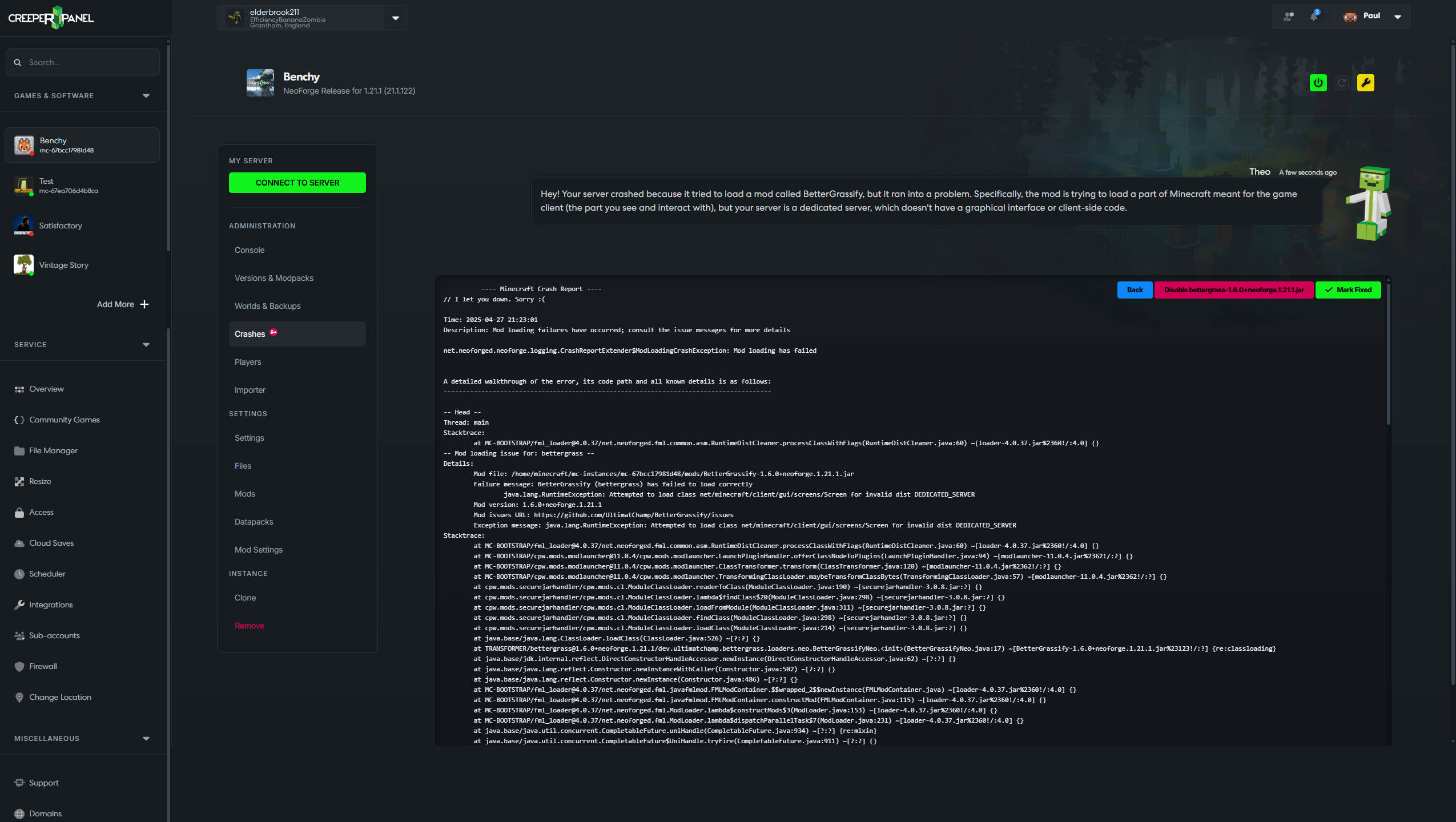The width and height of the screenshot is (1456, 822).
Task: Click the Add More plus icon
Action: (144, 304)
